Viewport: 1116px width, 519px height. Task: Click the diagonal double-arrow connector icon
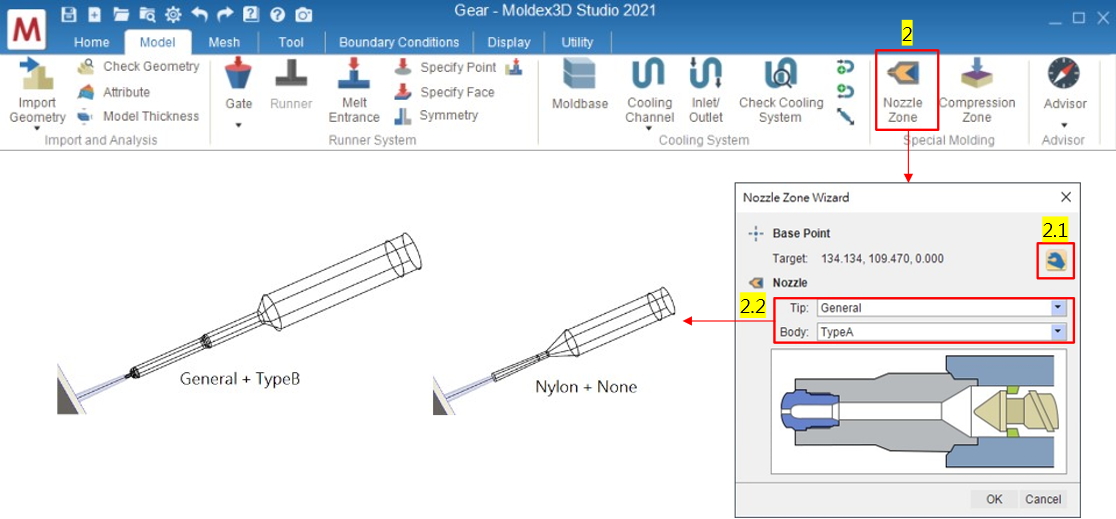coord(845,115)
